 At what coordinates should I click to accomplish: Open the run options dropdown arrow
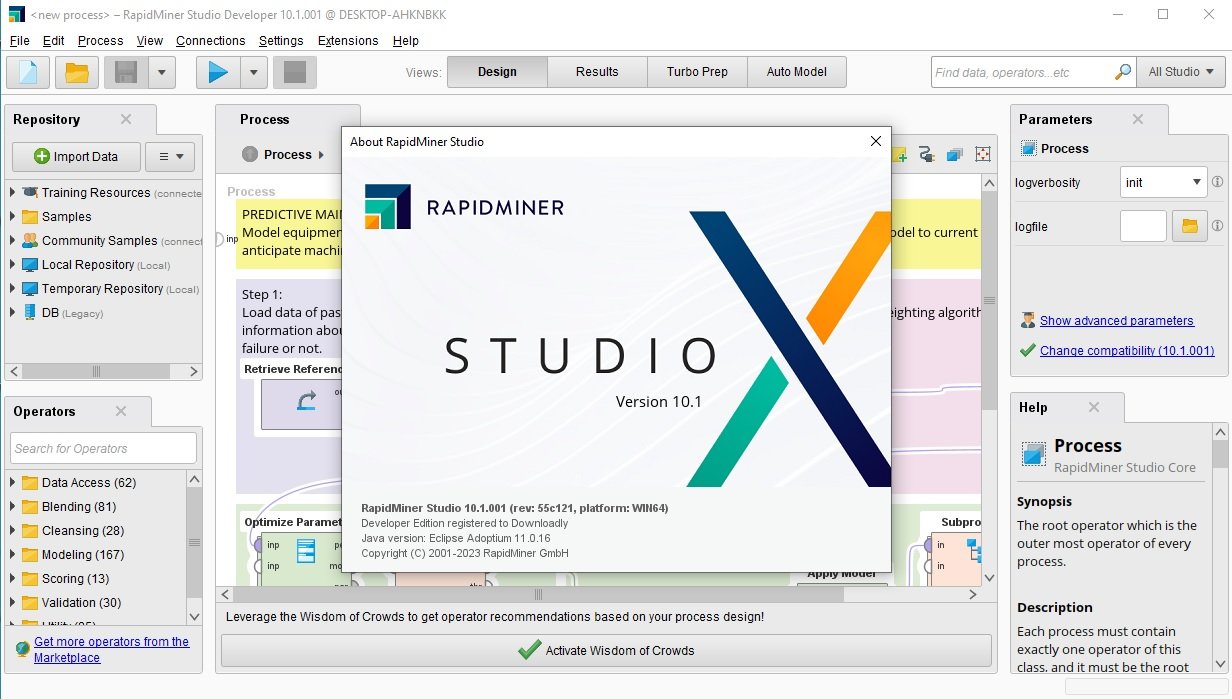[253, 72]
